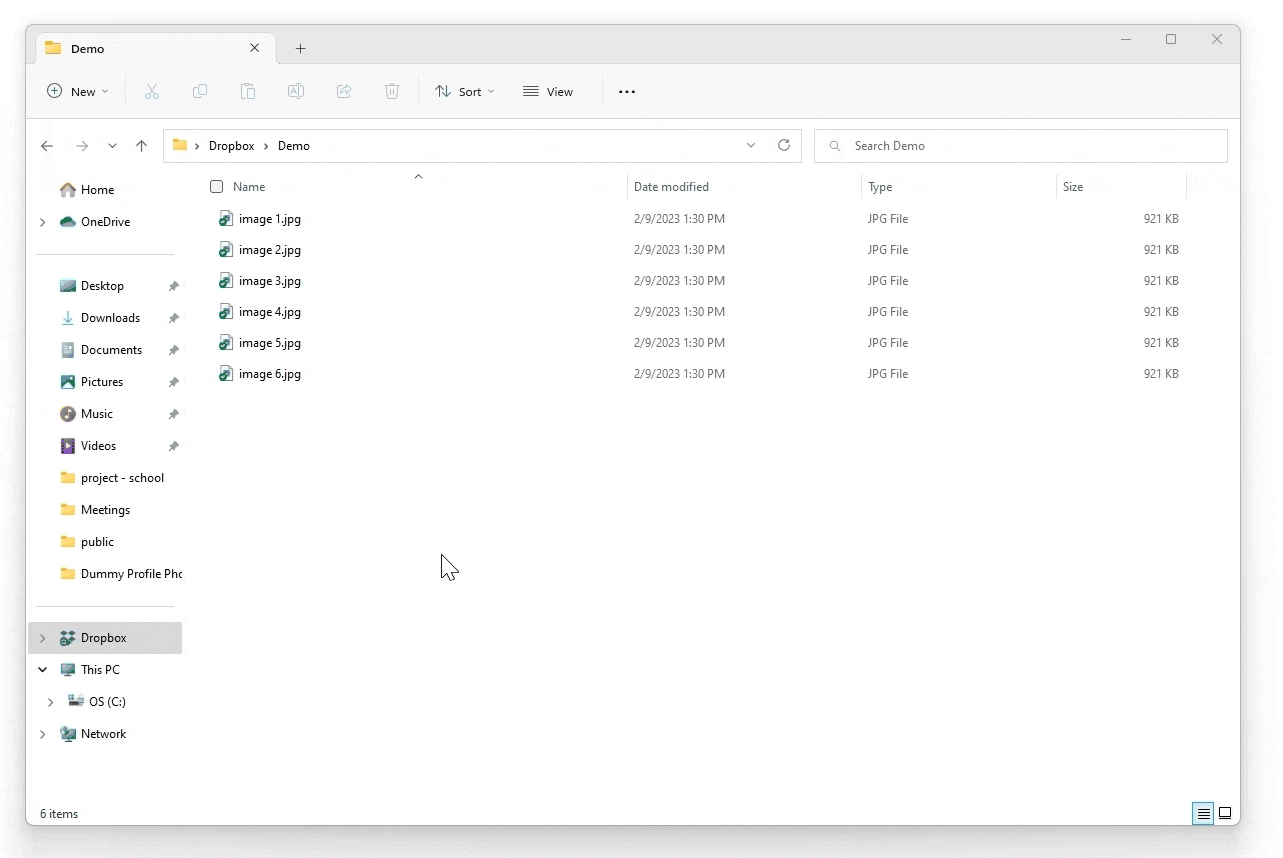This screenshot has height=858, width=1283.
Task: Select the Demo tab
Action: click(140, 49)
